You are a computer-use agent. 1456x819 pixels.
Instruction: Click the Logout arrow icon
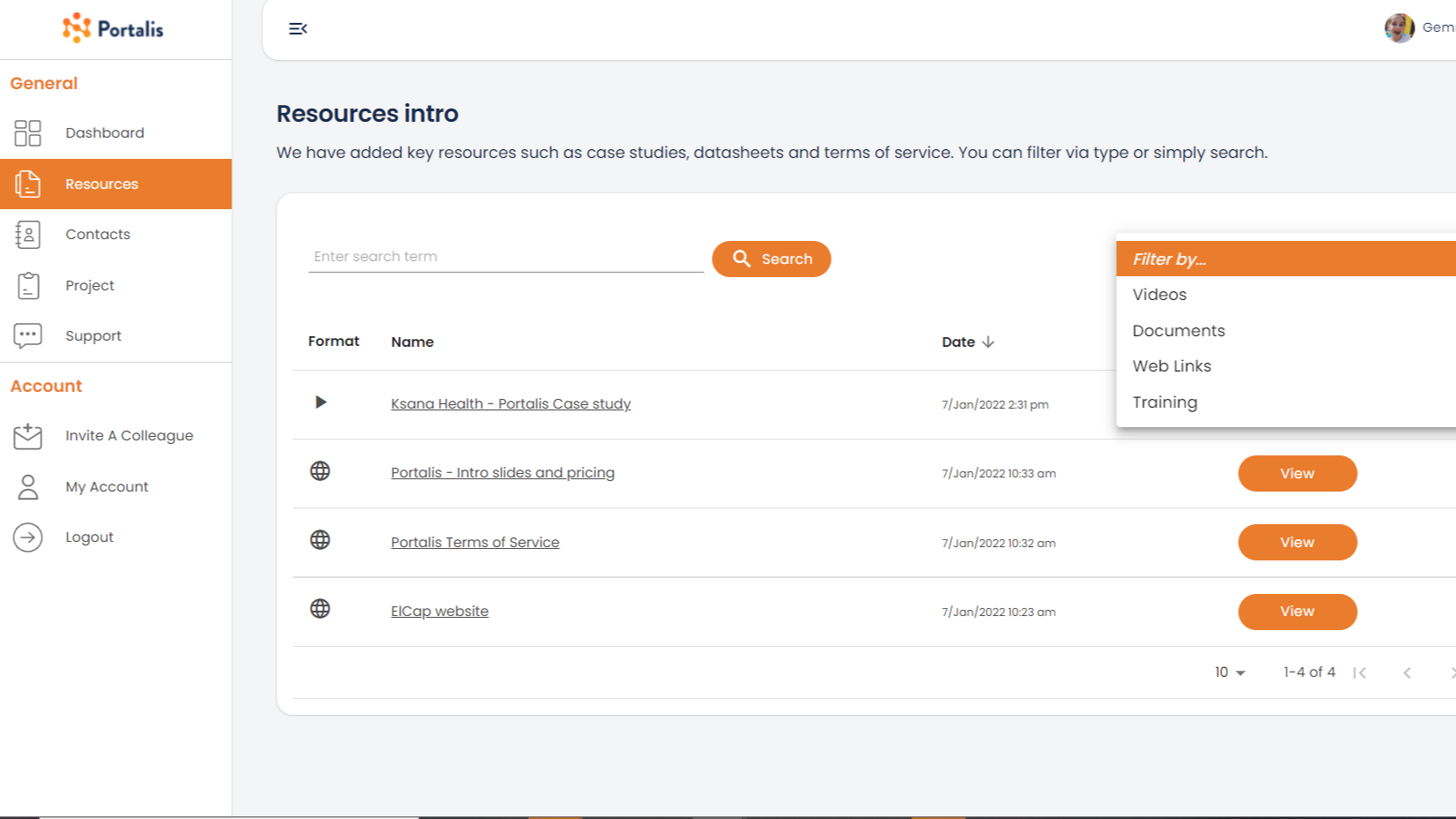(x=27, y=537)
